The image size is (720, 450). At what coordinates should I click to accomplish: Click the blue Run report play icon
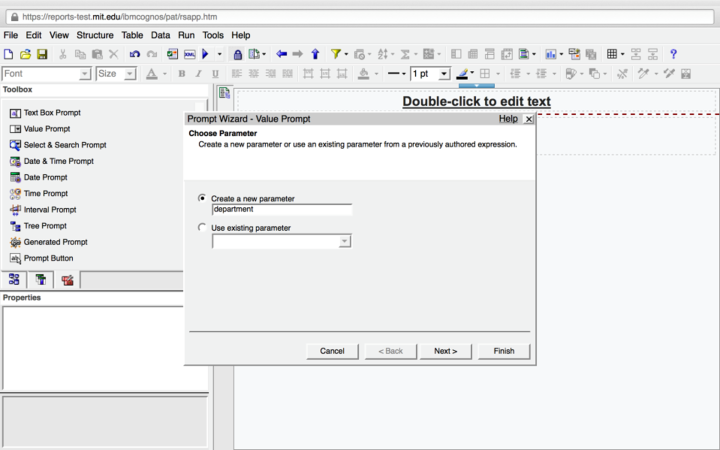click(205, 54)
